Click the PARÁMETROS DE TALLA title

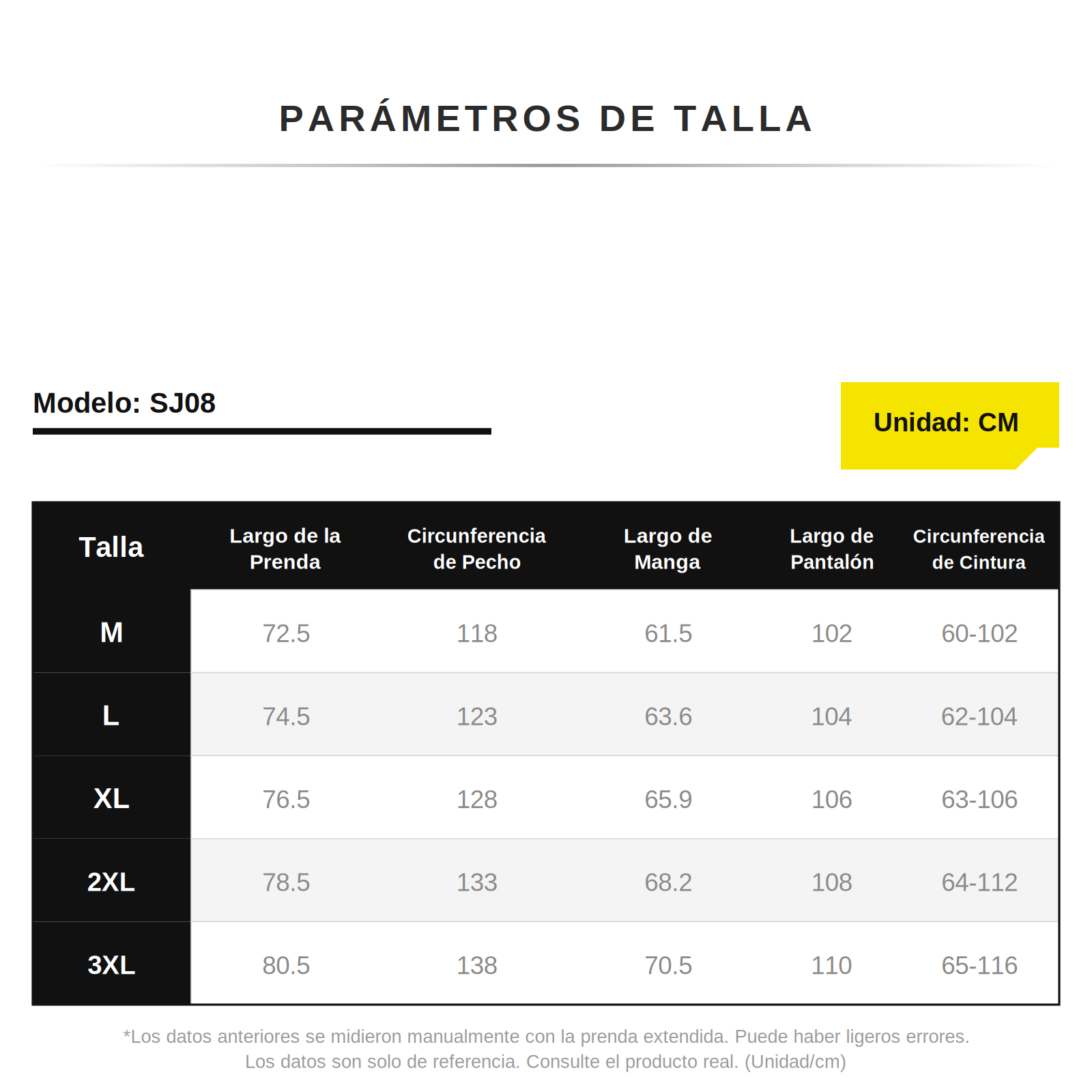[546, 118]
